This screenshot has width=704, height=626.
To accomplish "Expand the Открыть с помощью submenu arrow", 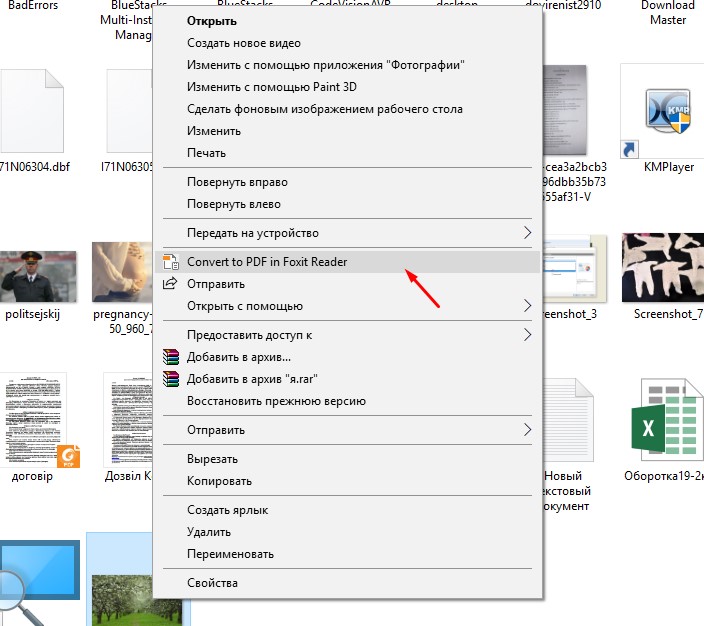I will [527, 306].
